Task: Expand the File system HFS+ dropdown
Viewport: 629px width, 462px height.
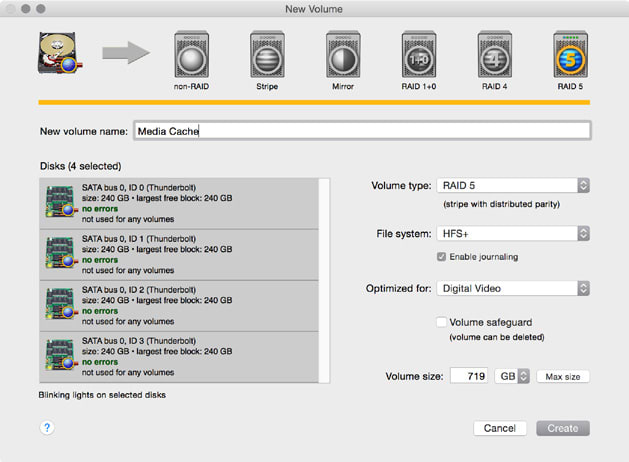Action: coord(512,234)
